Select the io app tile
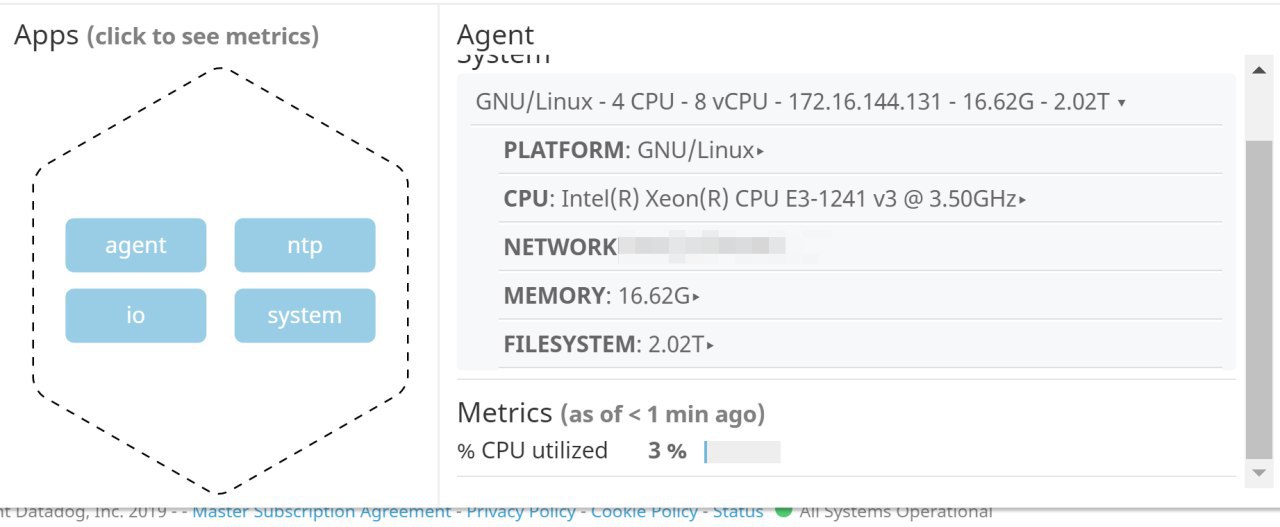Viewport: 1280px width, 527px height. (136, 316)
